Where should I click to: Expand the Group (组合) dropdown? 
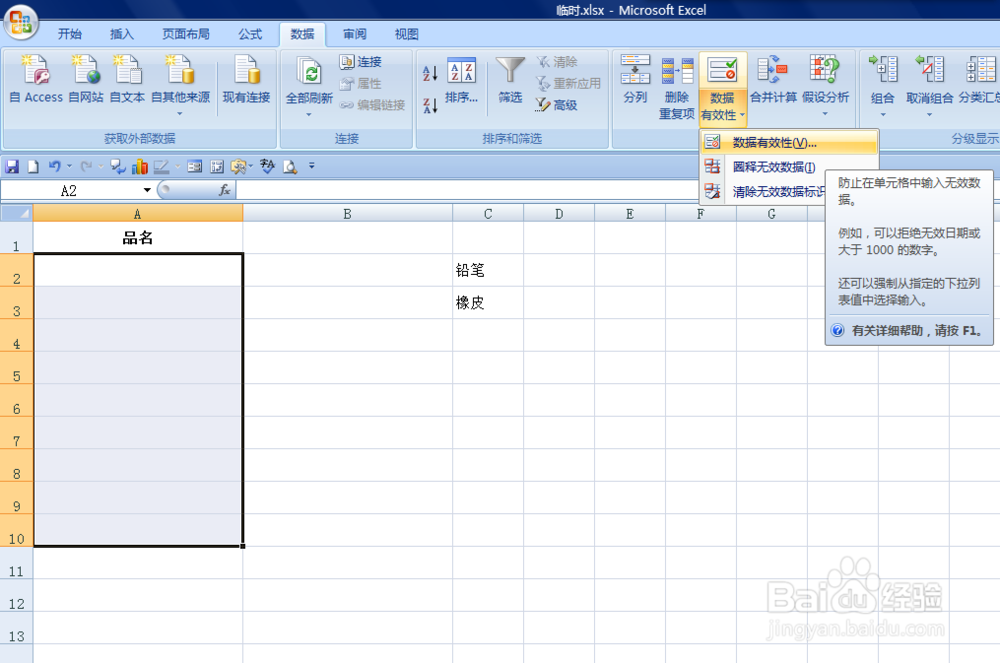click(883, 115)
